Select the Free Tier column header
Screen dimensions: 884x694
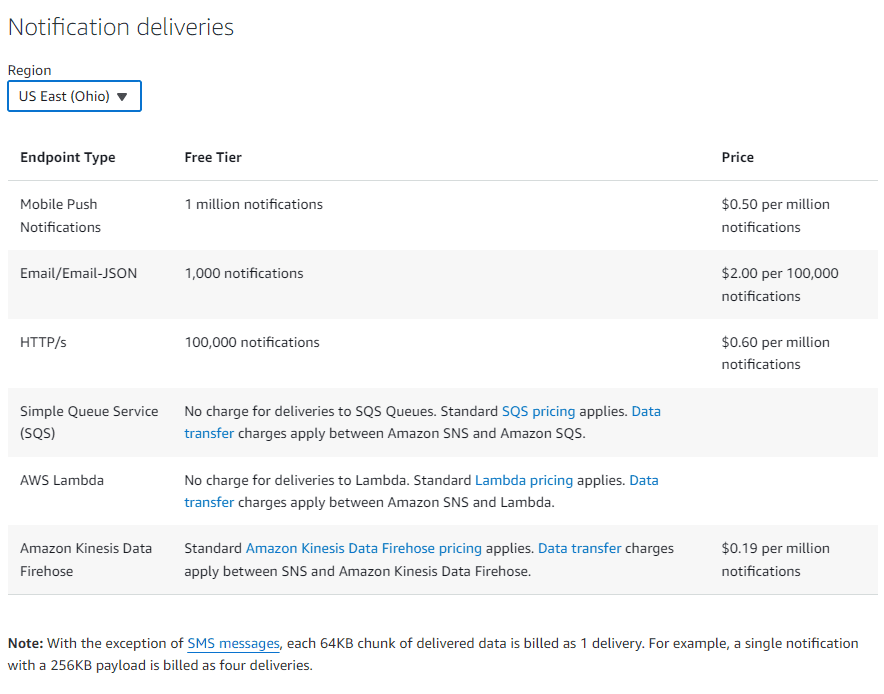(x=213, y=157)
